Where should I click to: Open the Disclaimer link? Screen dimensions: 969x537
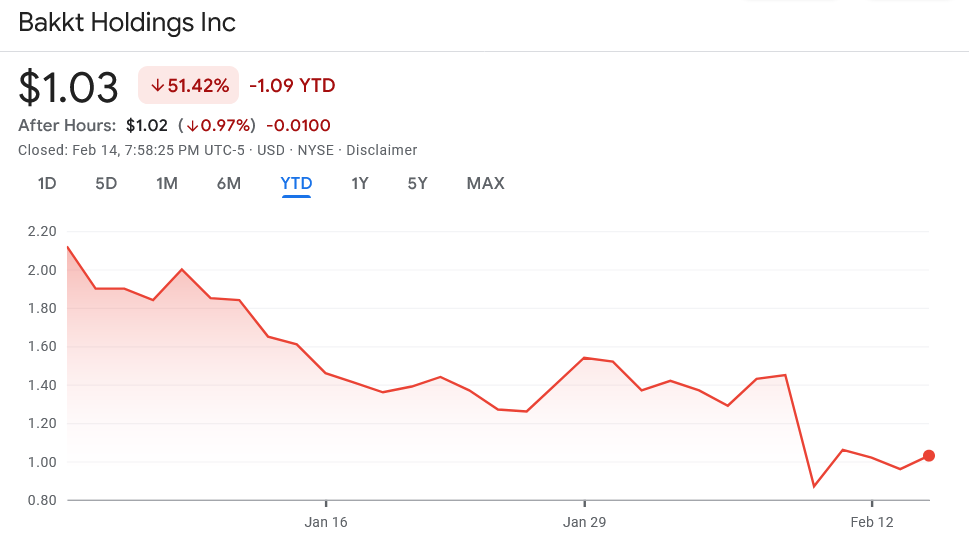coord(381,150)
